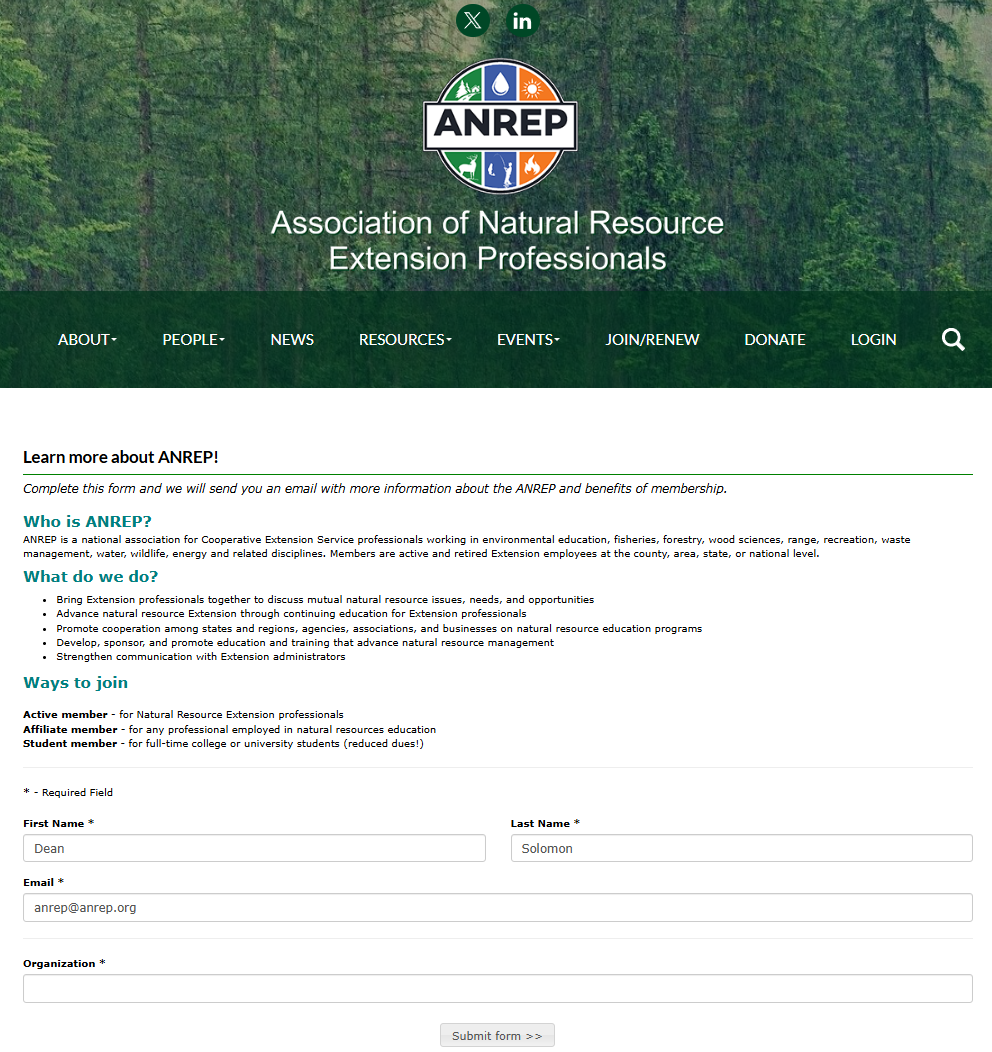Screen dimensions: 992x1052
Task: Click the 'Student member' text
Action: coord(70,743)
